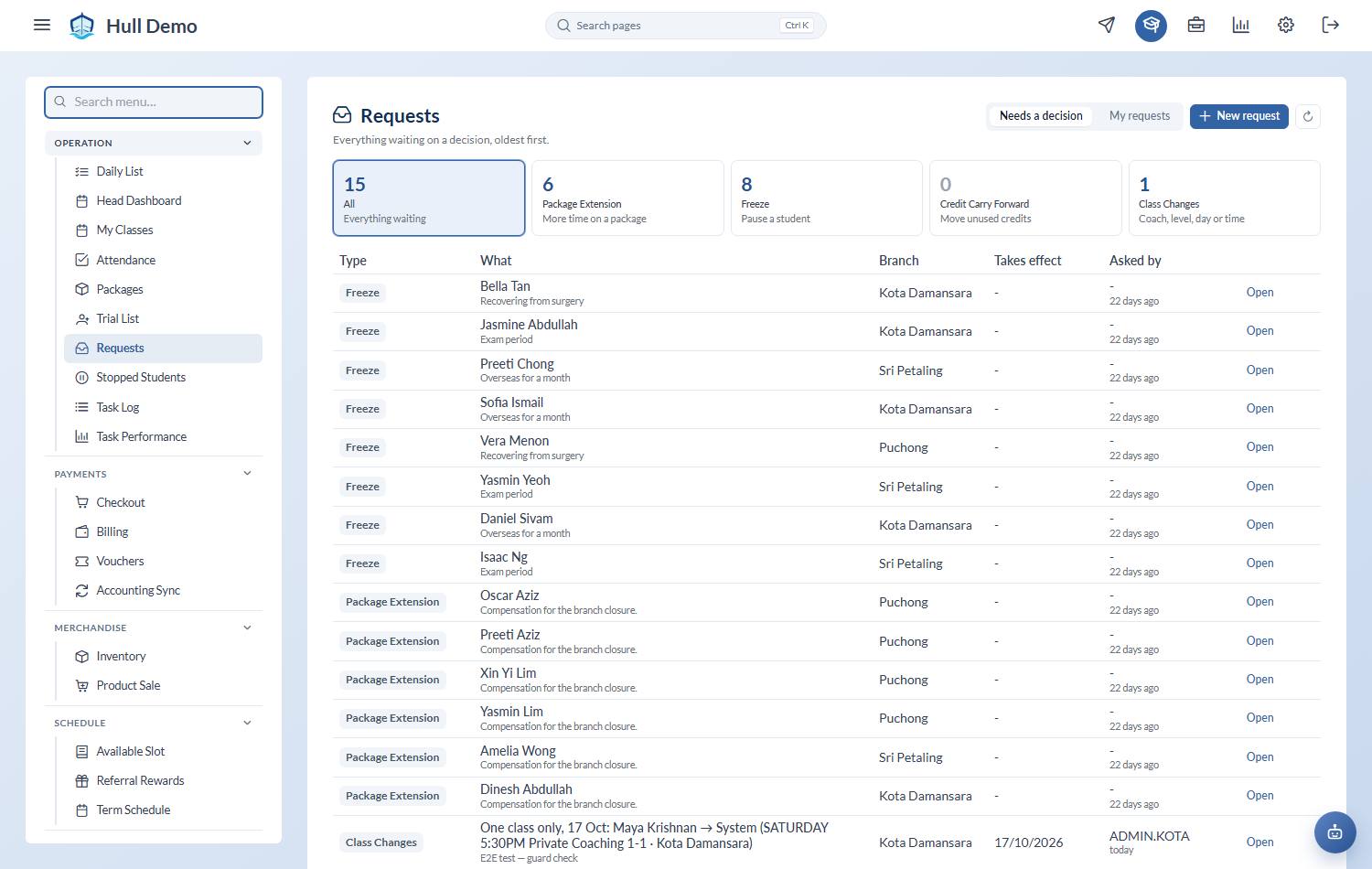Screen dimensions: 1372x869
Task: Select Needs a decision tab
Action: pyautogui.click(x=1041, y=116)
